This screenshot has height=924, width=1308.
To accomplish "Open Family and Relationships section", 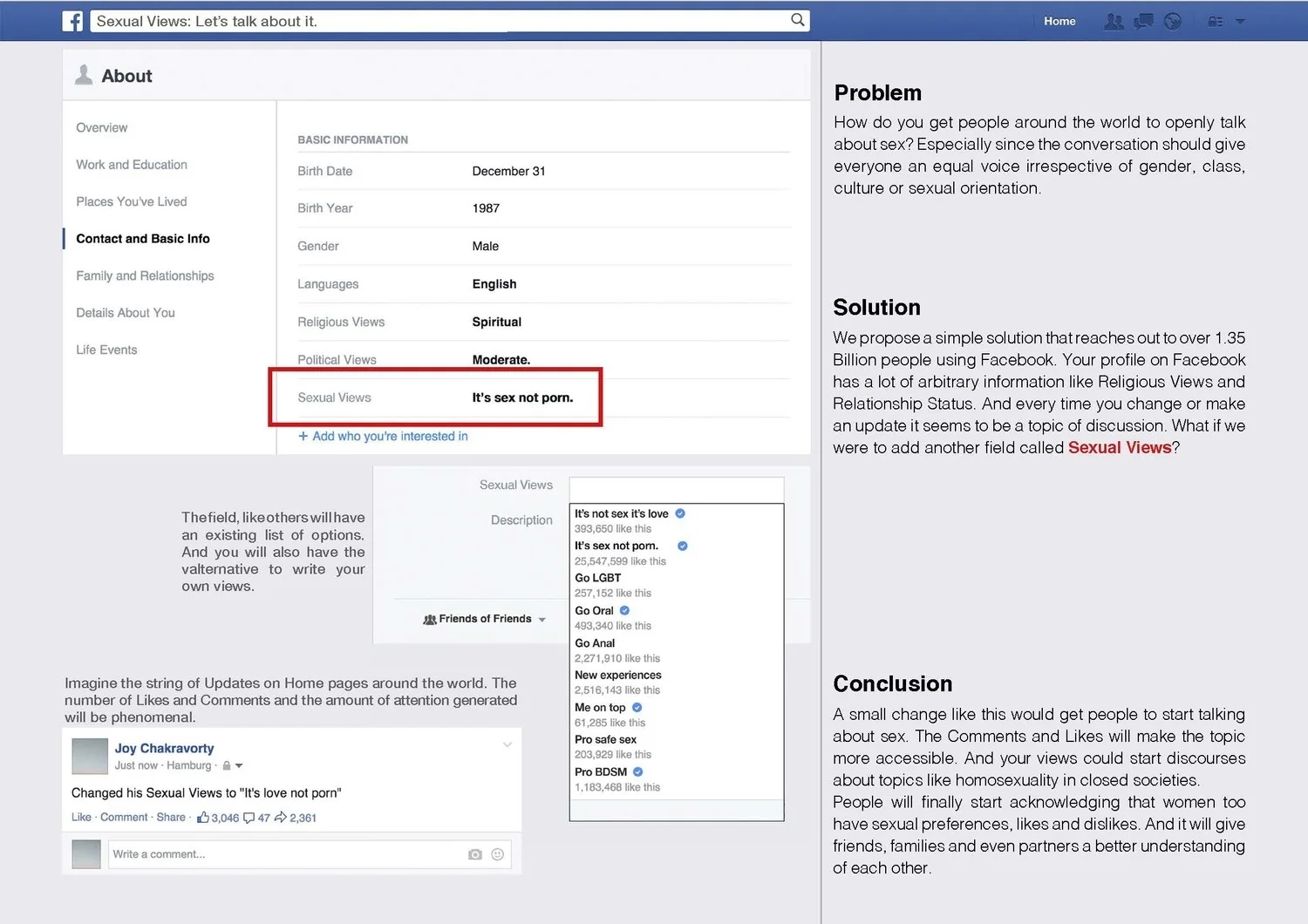I will click(x=145, y=275).
